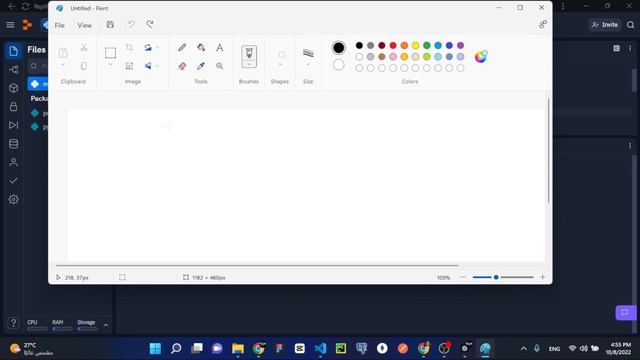
Task: Select Color 1 black foreground circle
Action: click(x=338, y=48)
